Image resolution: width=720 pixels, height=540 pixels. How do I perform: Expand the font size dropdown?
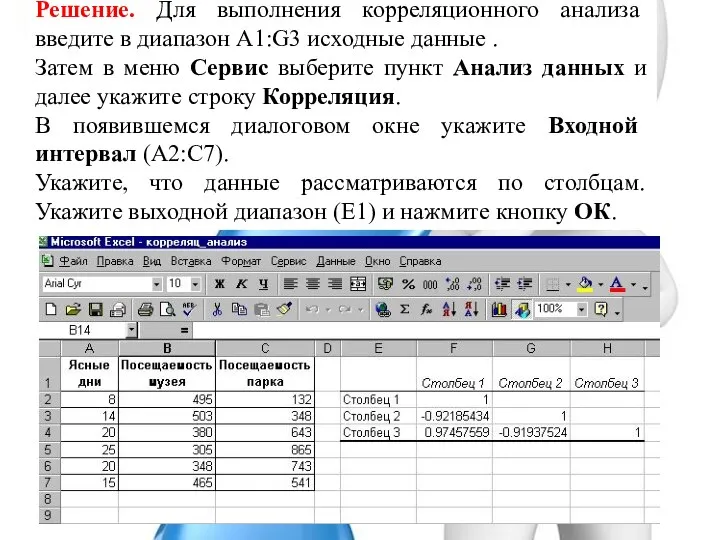[195, 284]
